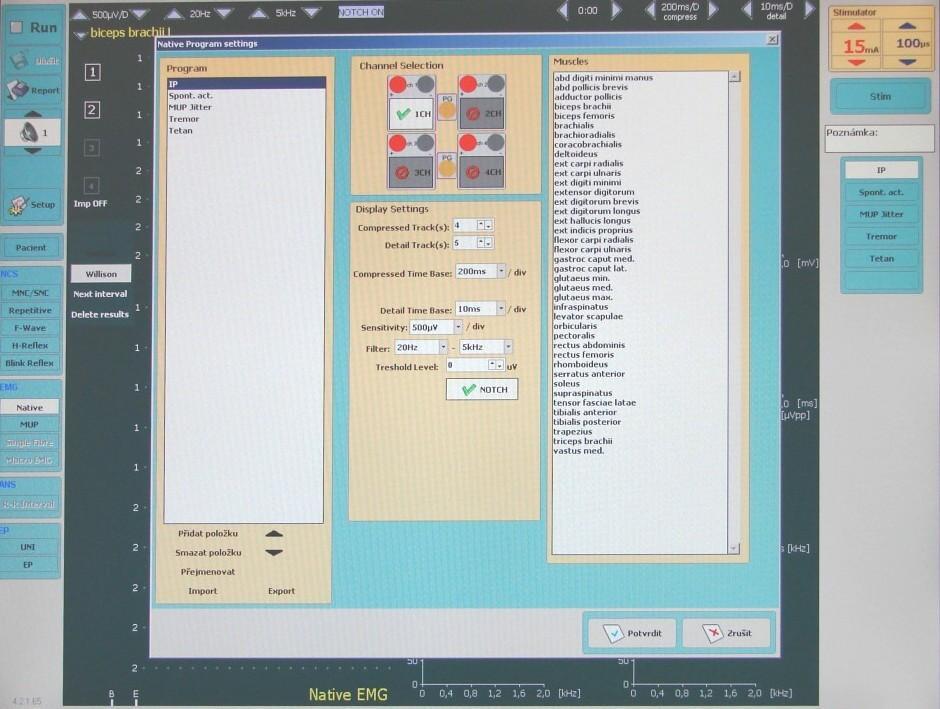This screenshot has height=709, width=940.
Task: Open Native mode in EMG sidebar
Action: tap(29, 407)
